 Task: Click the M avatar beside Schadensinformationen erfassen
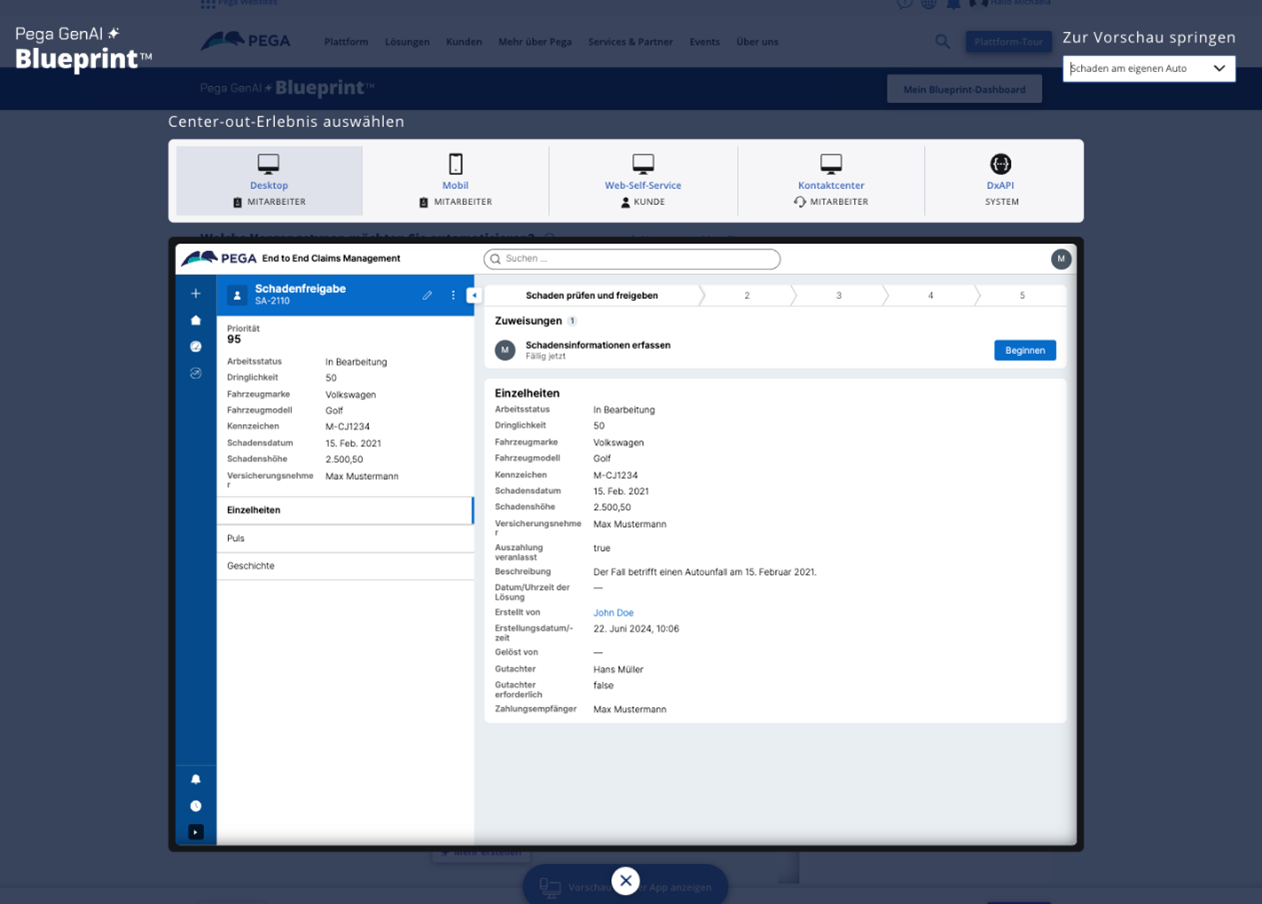[505, 350]
